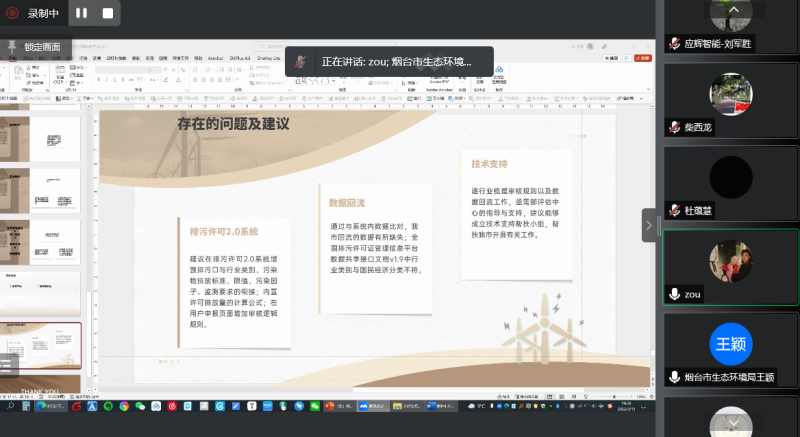Switch to the Tencent Meeting taskbar button
The image size is (800, 437).
coord(372,406)
